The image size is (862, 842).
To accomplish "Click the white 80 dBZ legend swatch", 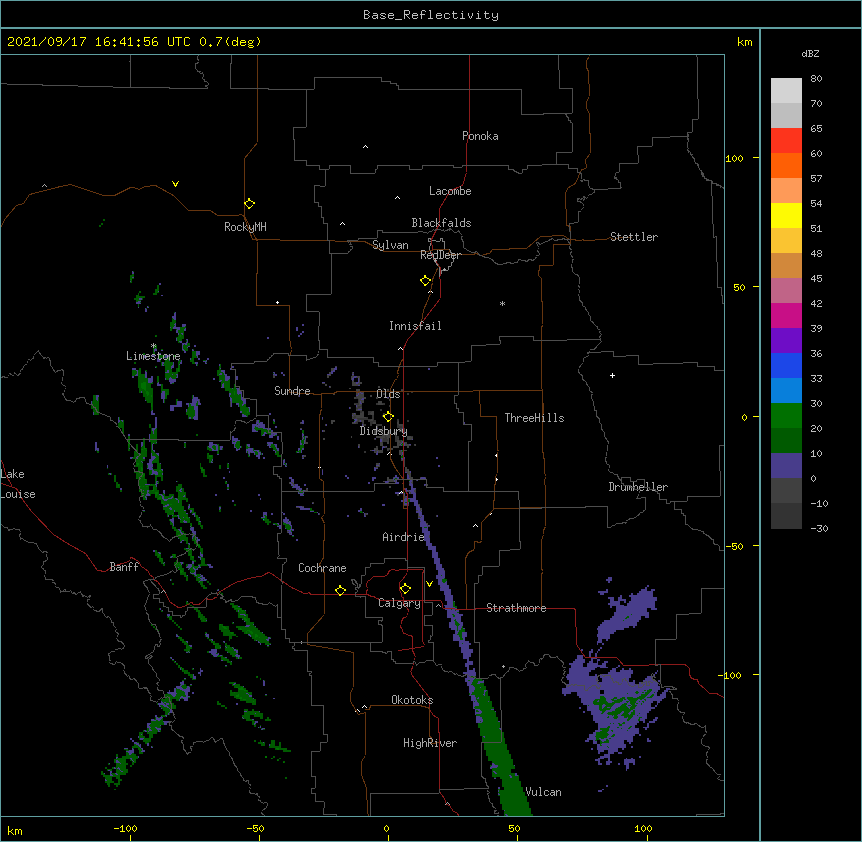I will point(786,91).
